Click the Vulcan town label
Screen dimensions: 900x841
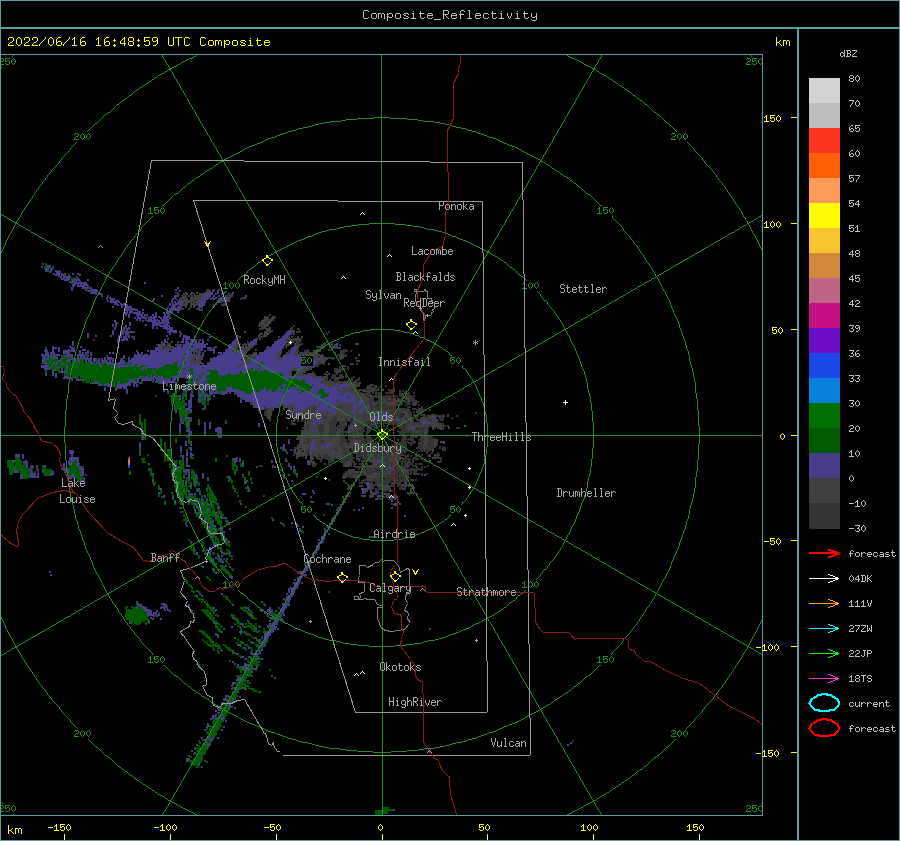(508, 743)
